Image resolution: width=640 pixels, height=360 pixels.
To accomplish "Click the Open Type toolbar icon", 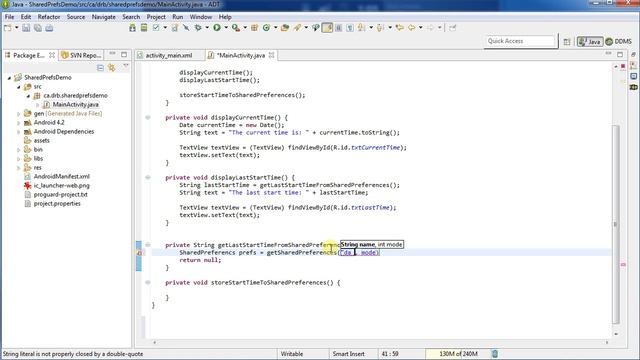I will 285,28.
